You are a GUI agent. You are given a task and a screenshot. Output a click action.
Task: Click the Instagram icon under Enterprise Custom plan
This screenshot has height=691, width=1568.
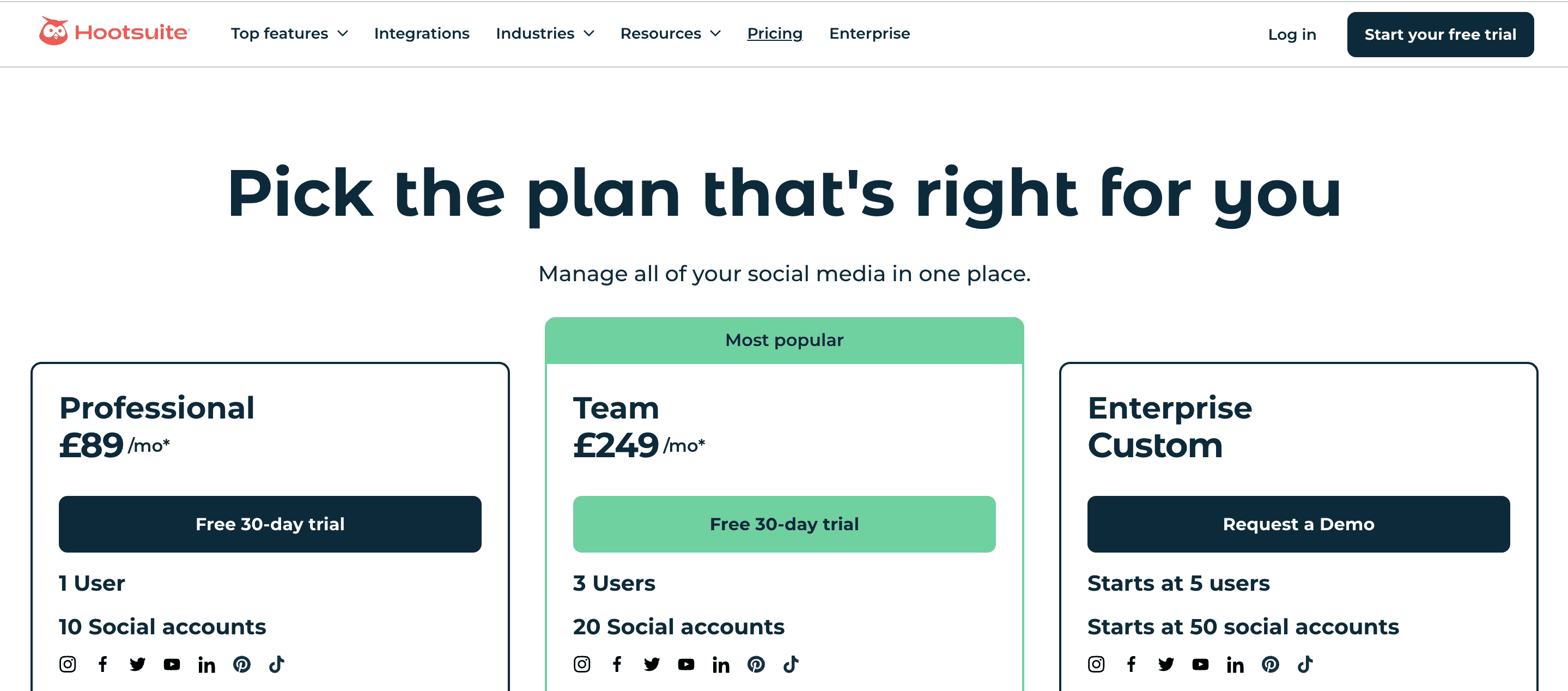pos(1096,664)
